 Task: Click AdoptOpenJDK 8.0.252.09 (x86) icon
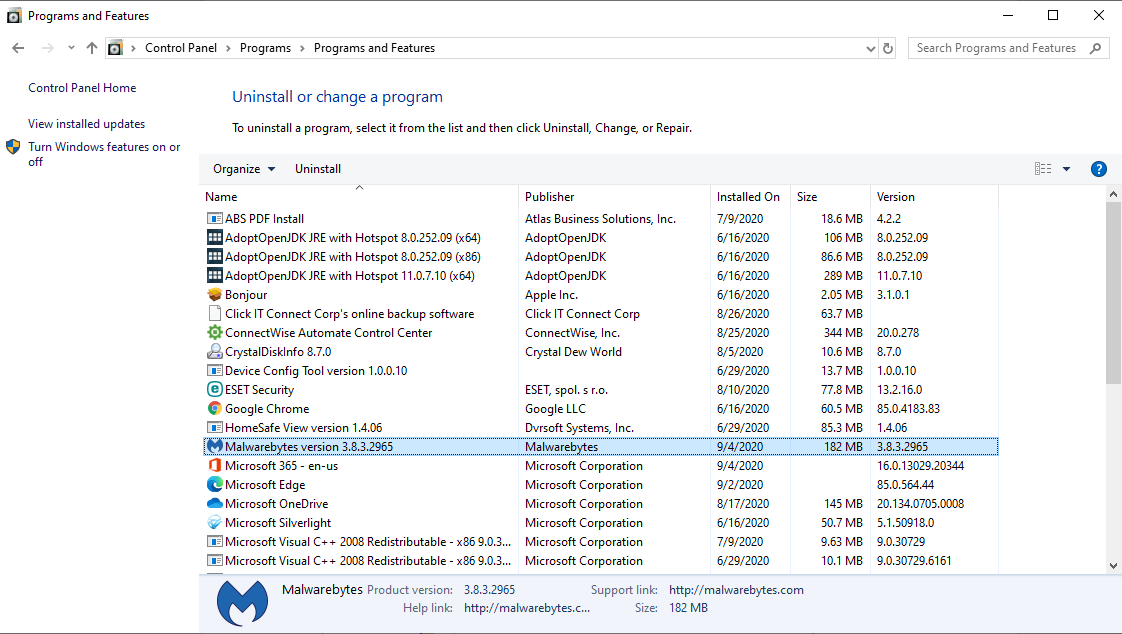[x=214, y=256]
